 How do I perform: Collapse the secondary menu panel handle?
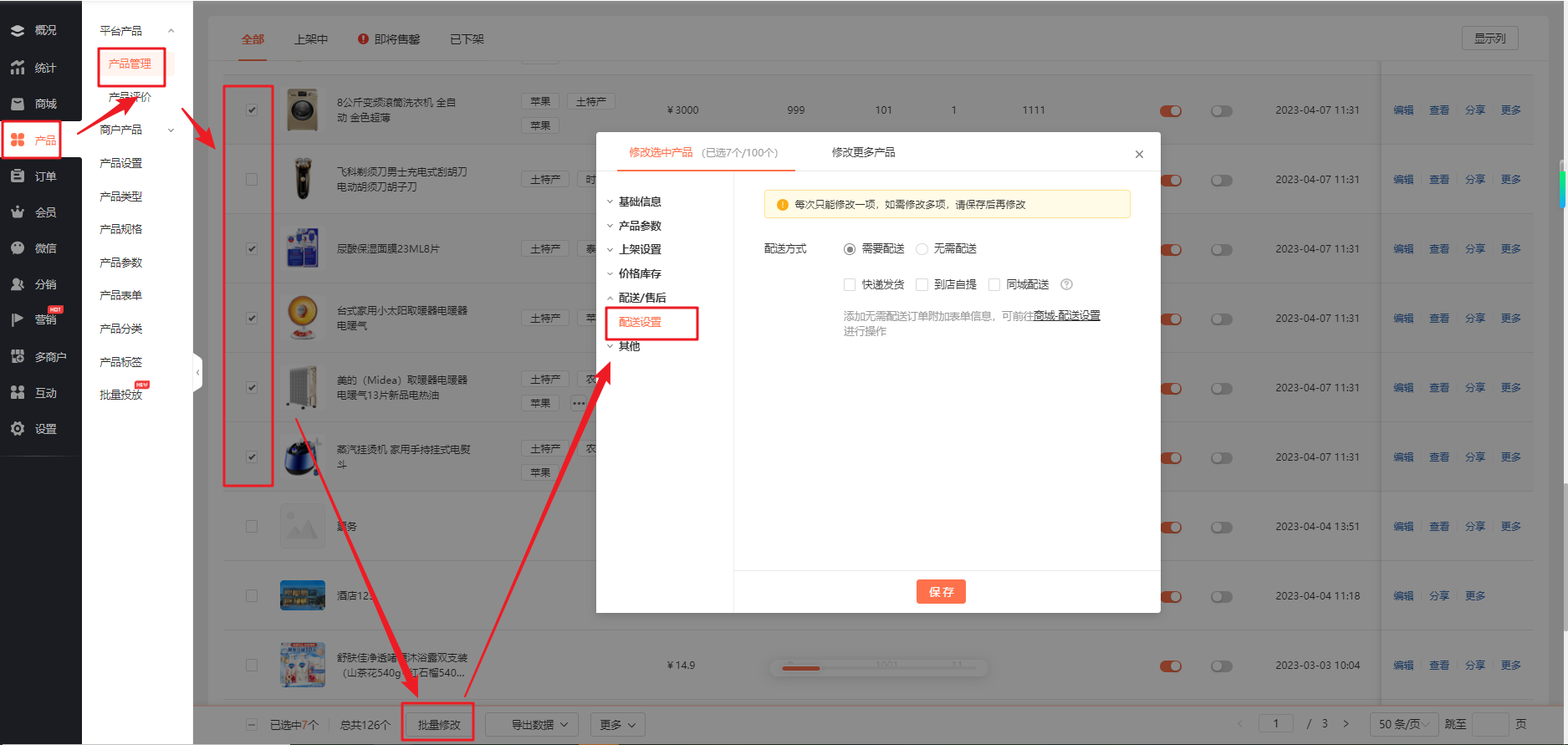tap(197, 372)
